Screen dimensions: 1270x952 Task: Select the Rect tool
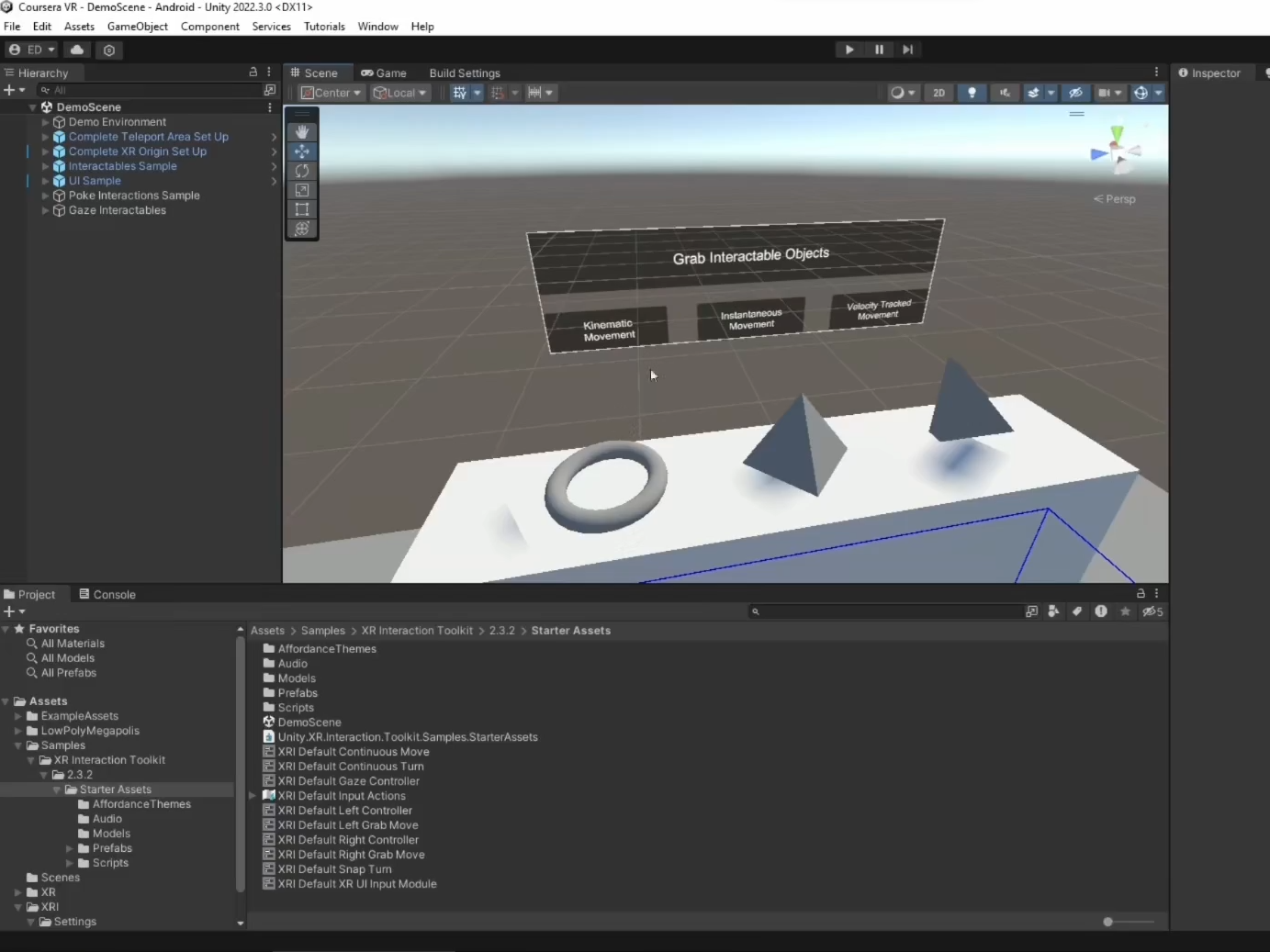point(302,209)
